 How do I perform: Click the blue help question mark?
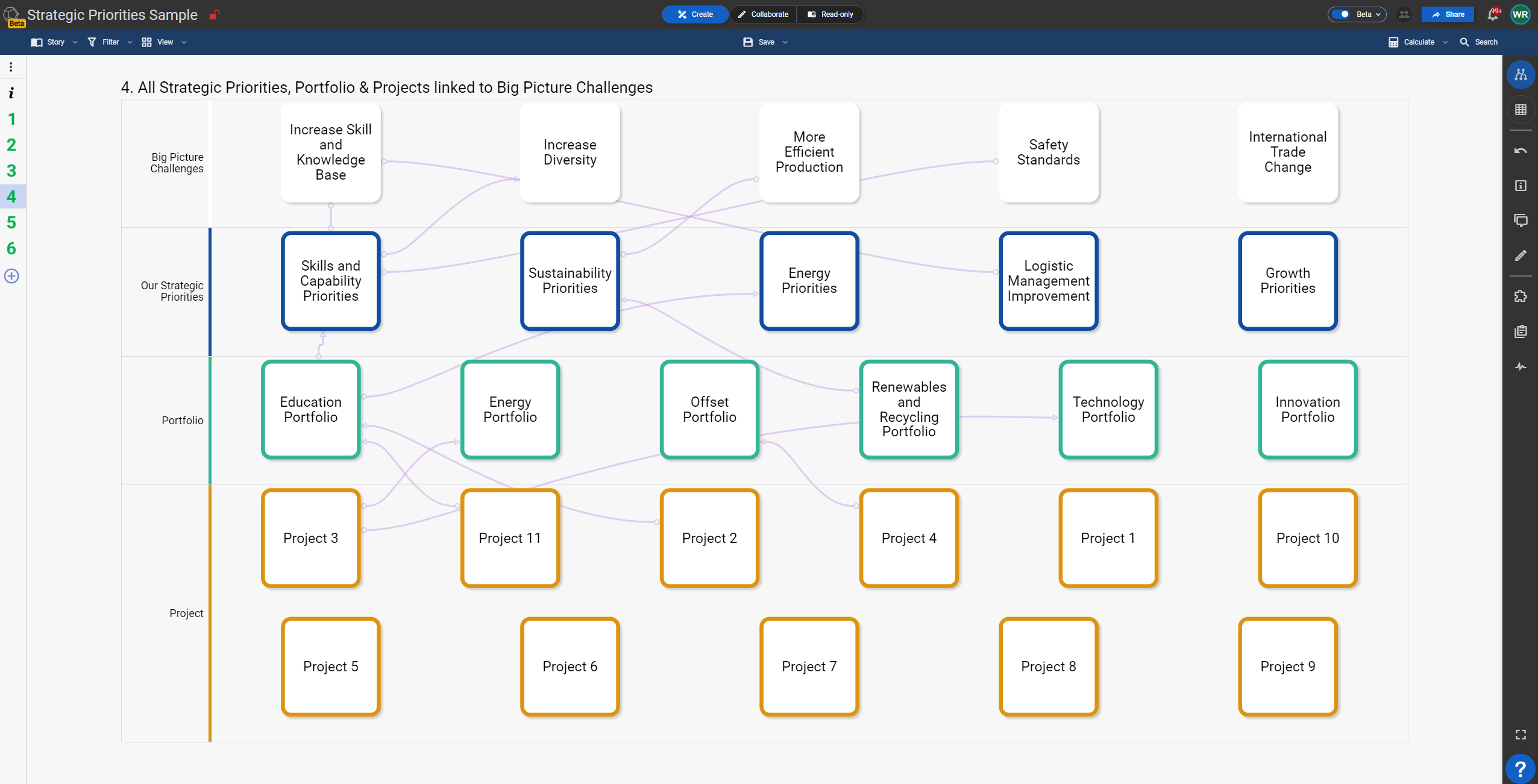click(1521, 769)
